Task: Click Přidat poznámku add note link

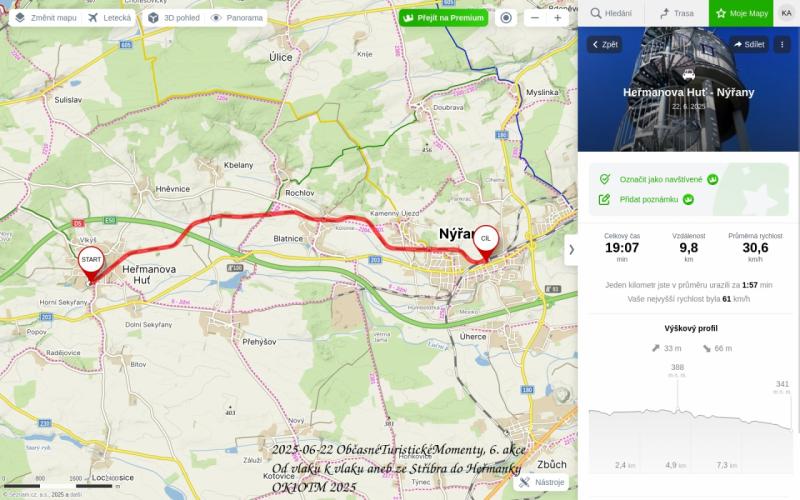Action: coord(646,199)
